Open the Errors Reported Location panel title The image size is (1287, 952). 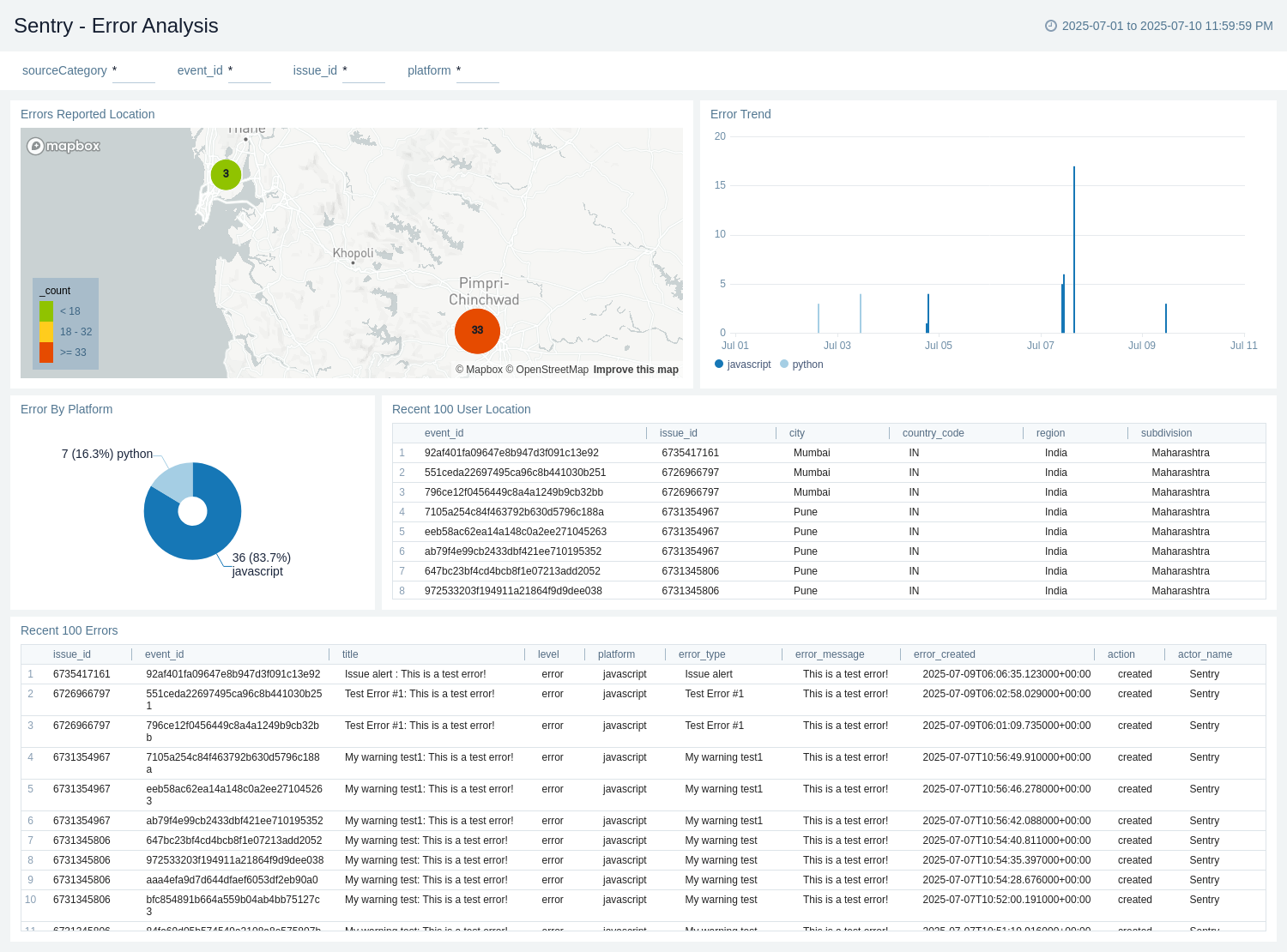88,114
